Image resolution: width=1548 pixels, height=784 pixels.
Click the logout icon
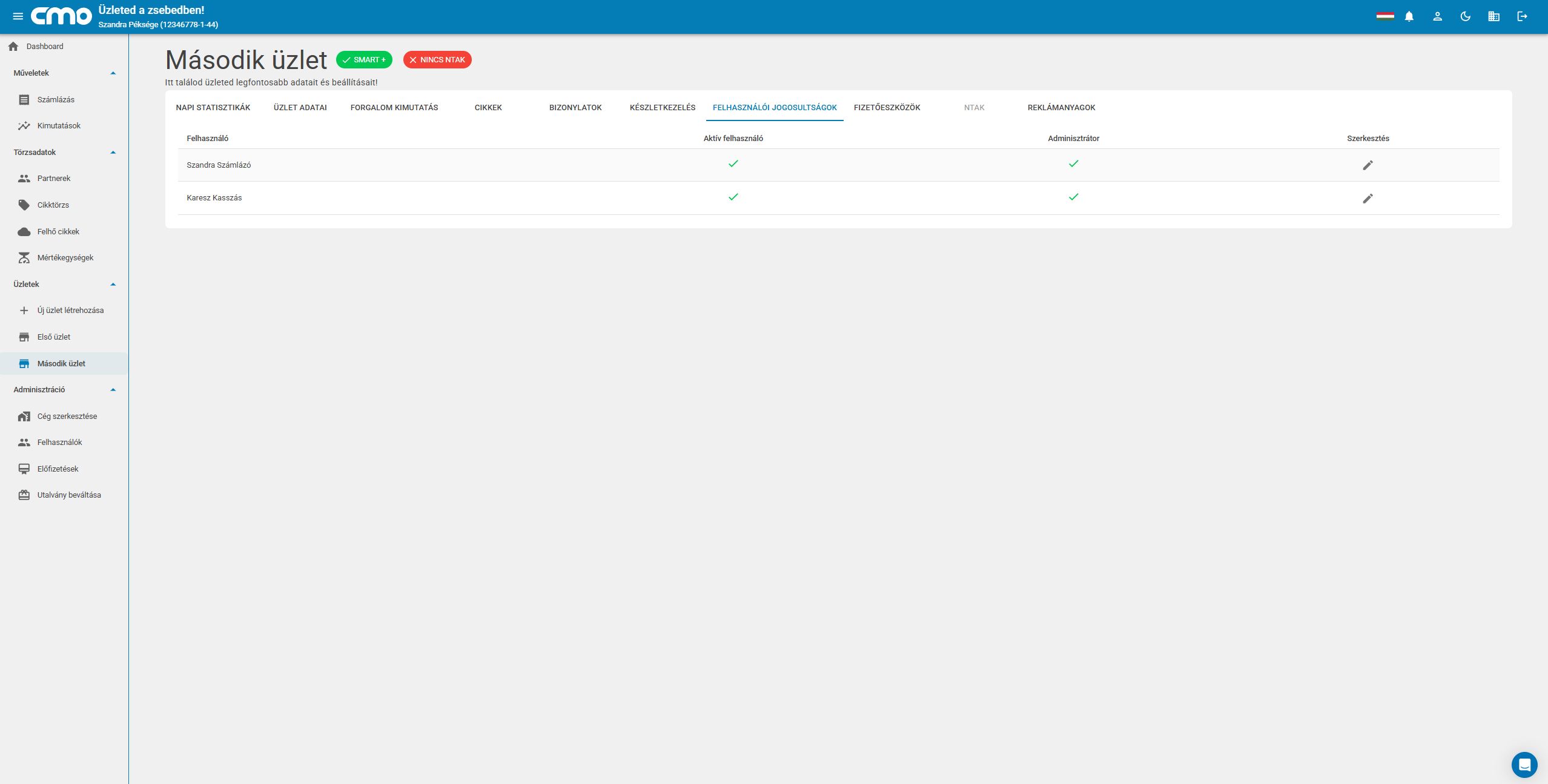click(x=1522, y=16)
